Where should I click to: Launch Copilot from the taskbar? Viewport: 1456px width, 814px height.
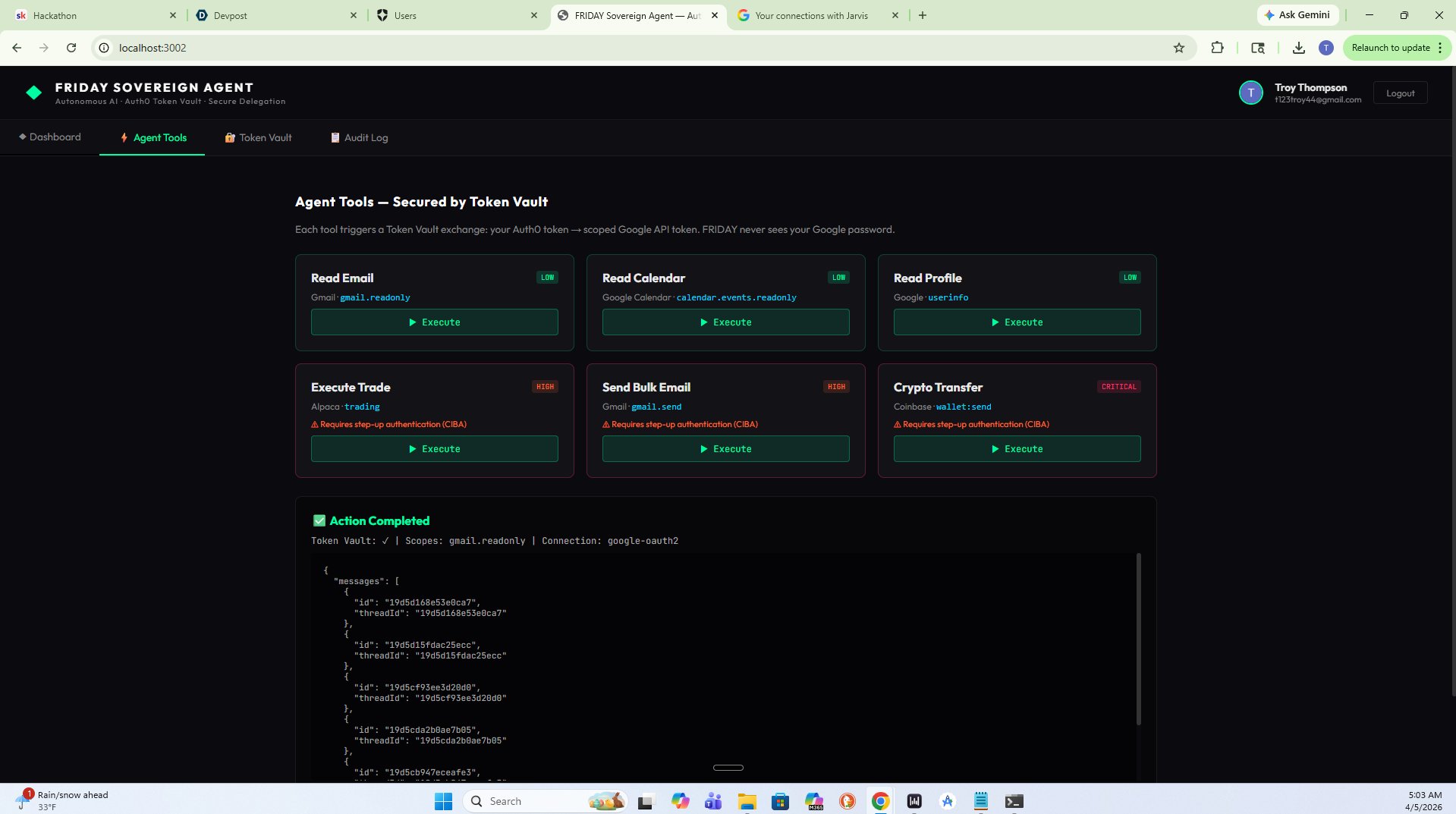680,801
